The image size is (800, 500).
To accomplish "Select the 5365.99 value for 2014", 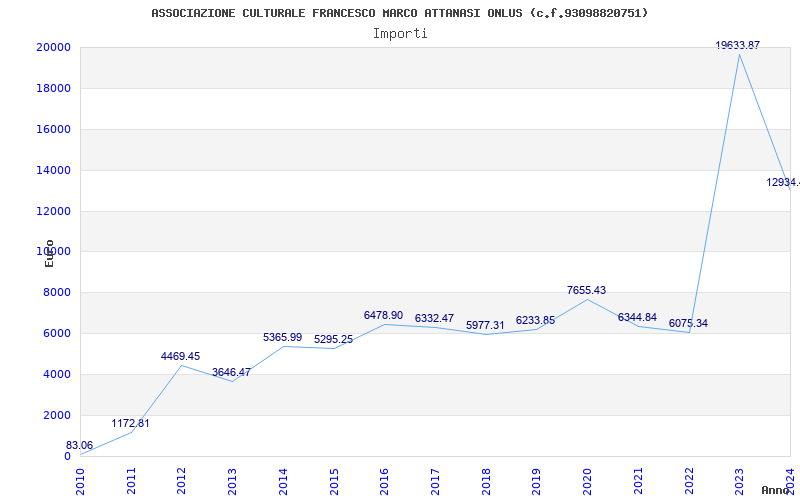I will (282, 337).
